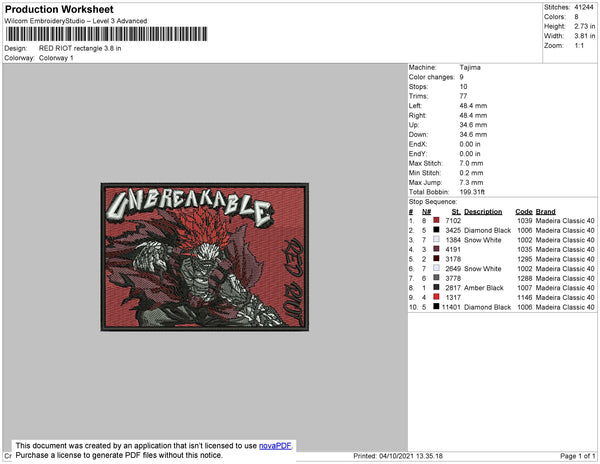Image resolution: width=600 pixels, height=464 pixels.
Task: Select the black swatch beside stitch count 11401
Action: pyautogui.click(x=436, y=306)
